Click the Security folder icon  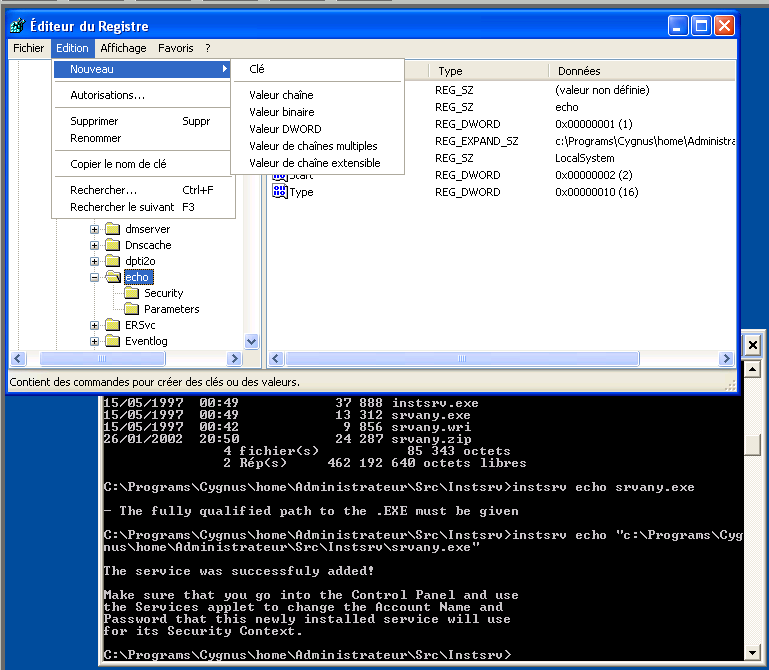(x=131, y=293)
